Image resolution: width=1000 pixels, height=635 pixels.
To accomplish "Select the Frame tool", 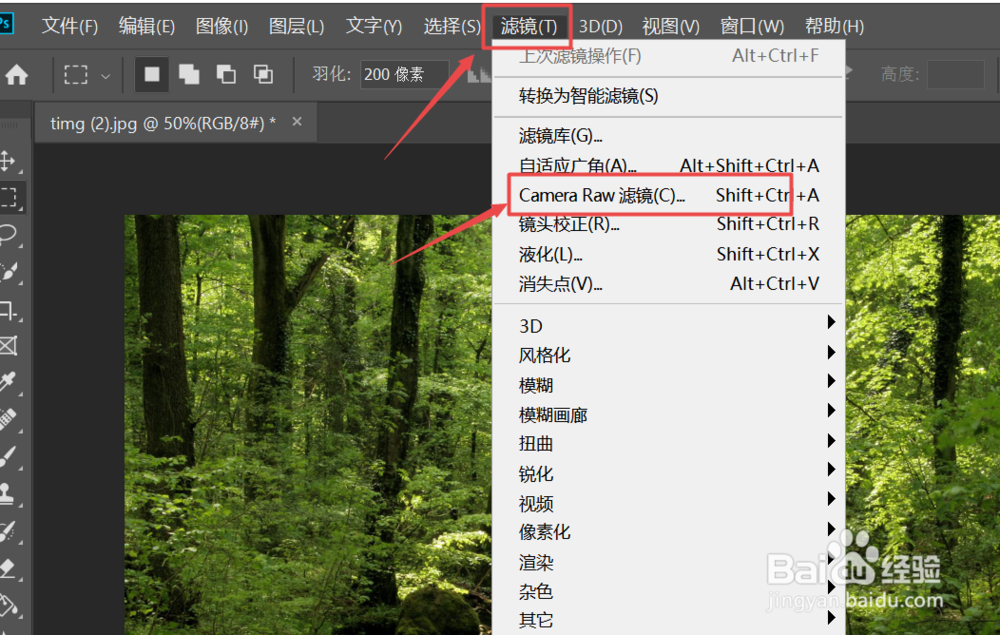I will point(8,346).
